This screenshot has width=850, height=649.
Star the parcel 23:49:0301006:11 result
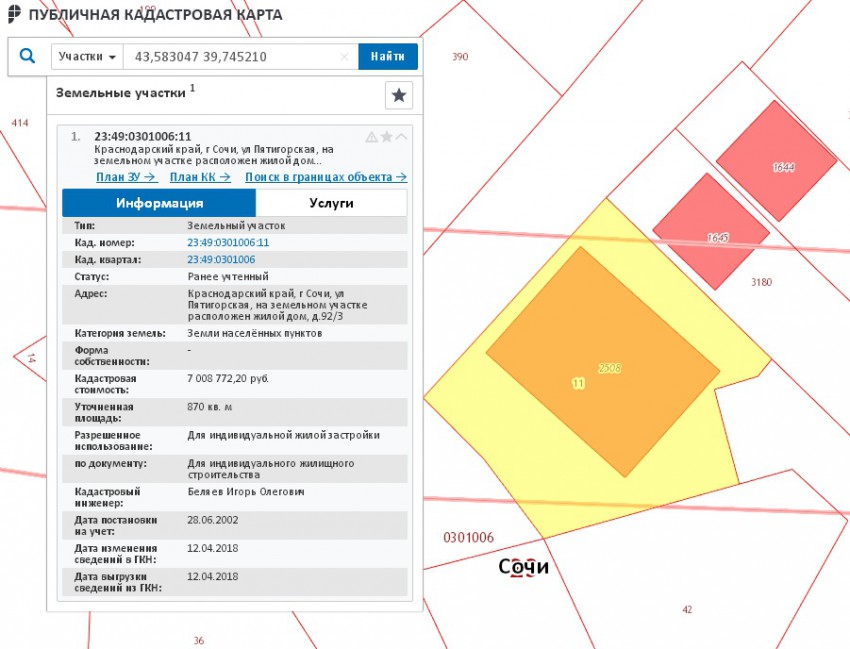[386, 137]
